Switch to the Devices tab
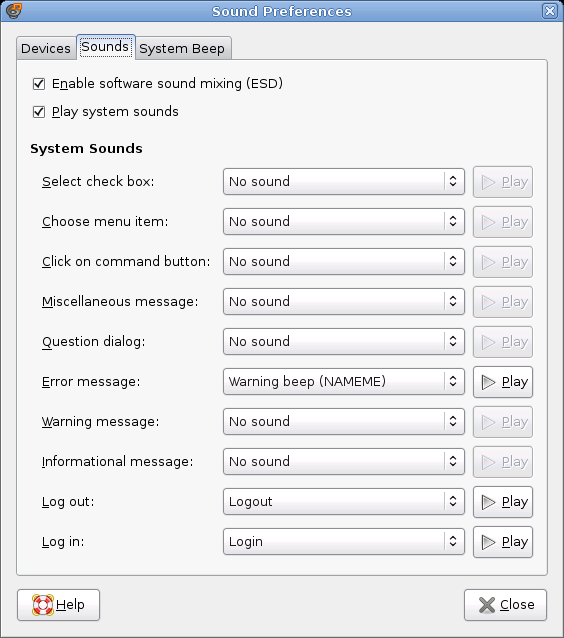564x638 pixels. (46, 48)
